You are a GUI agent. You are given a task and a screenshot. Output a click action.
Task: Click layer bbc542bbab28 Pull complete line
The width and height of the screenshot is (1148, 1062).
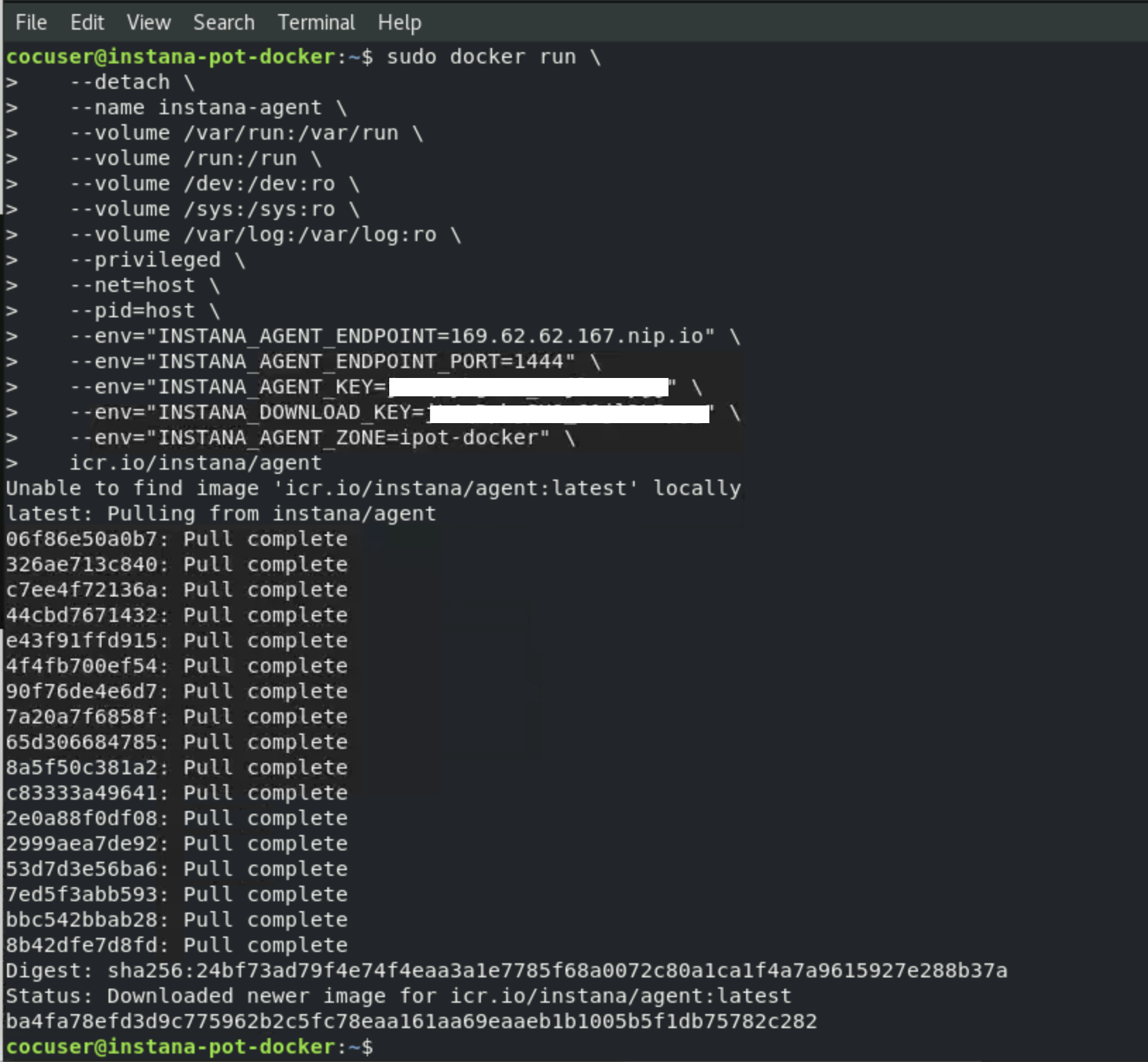point(176,920)
